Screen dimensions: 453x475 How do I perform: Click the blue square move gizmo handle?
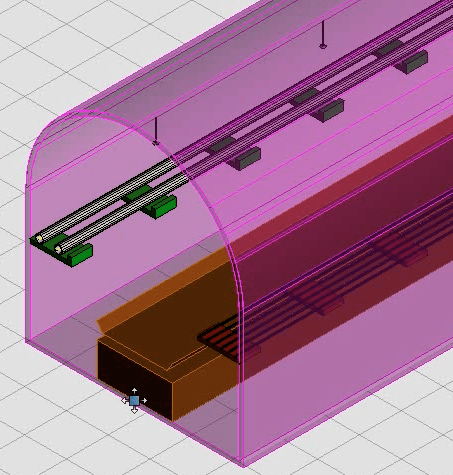tap(134, 401)
